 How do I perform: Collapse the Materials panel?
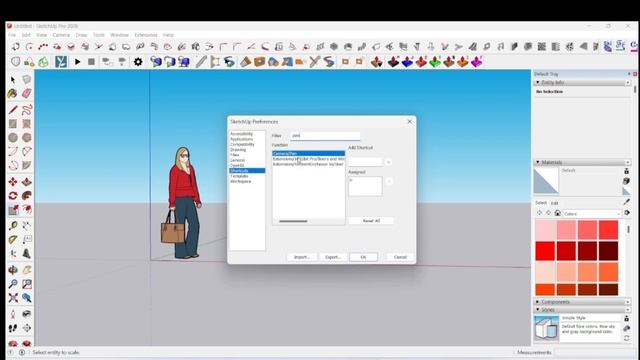coord(538,162)
